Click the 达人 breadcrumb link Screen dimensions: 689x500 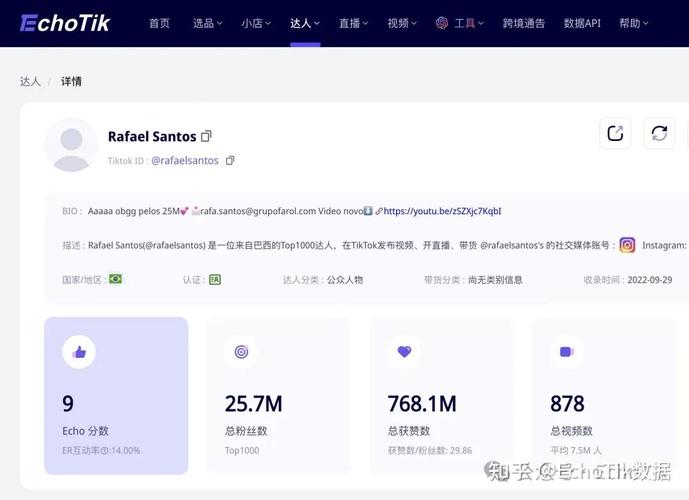click(x=30, y=81)
